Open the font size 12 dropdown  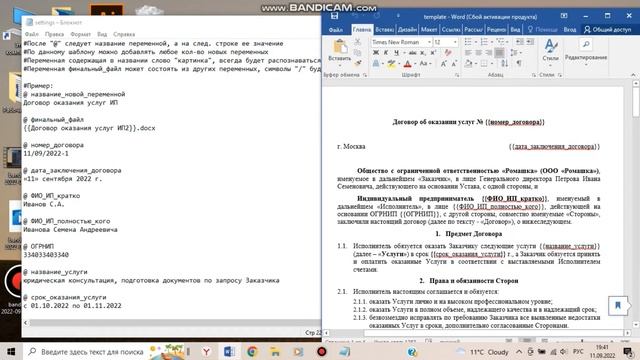pos(455,42)
